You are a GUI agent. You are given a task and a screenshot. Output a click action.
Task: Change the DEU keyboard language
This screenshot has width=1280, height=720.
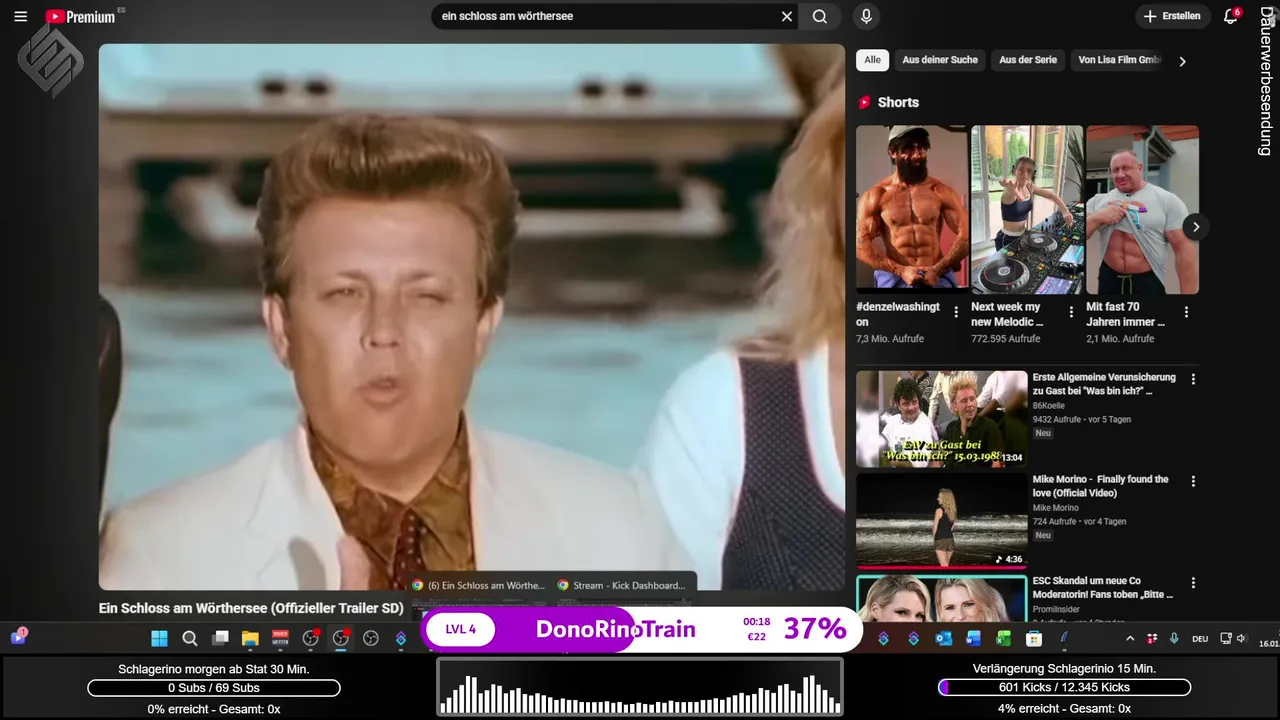coord(1200,638)
